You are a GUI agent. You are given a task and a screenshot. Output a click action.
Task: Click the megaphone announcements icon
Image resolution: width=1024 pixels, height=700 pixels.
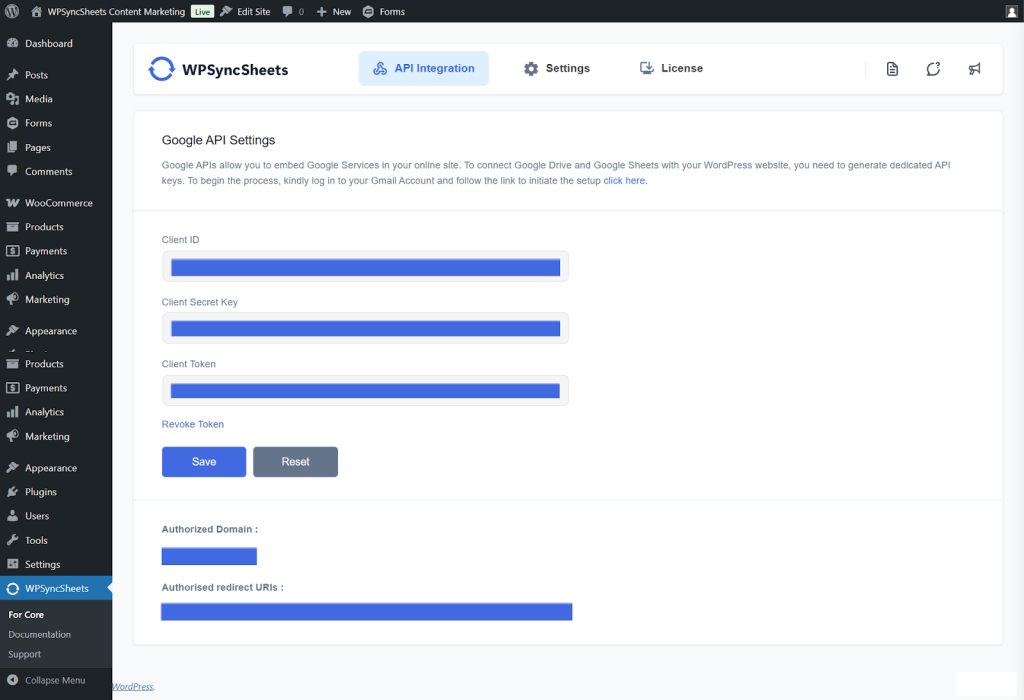click(974, 69)
